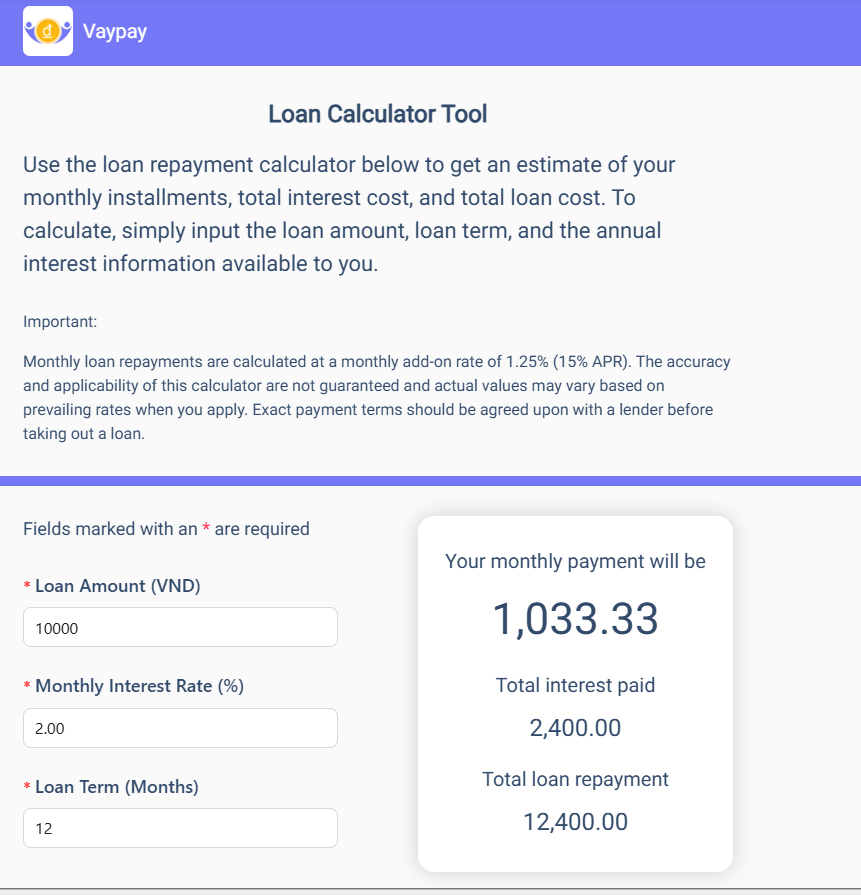
Task: Click the Monthly Interest Rate (%) label
Action: coord(139,686)
